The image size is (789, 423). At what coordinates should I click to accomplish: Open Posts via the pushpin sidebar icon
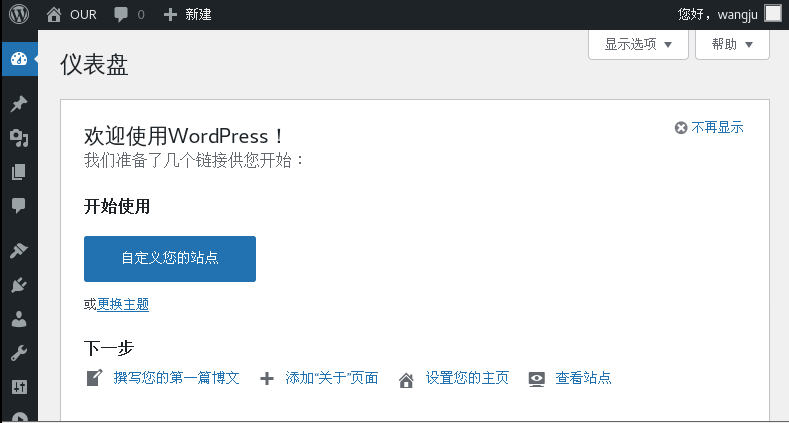(x=19, y=104)
